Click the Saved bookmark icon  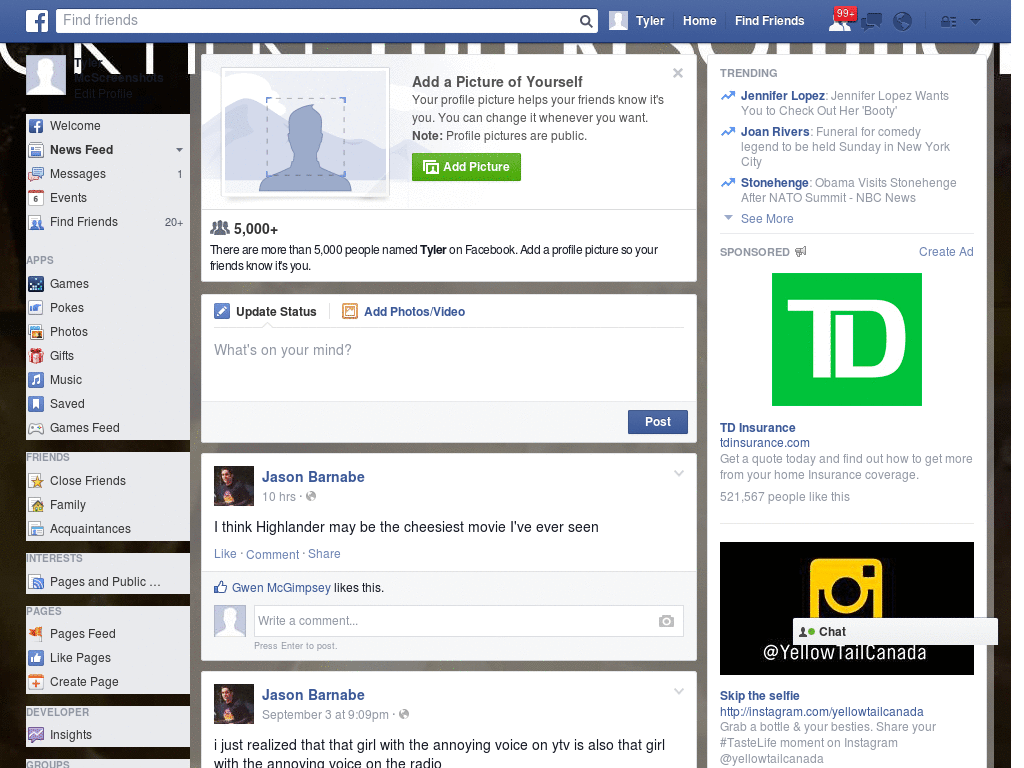tap(37, 404)
